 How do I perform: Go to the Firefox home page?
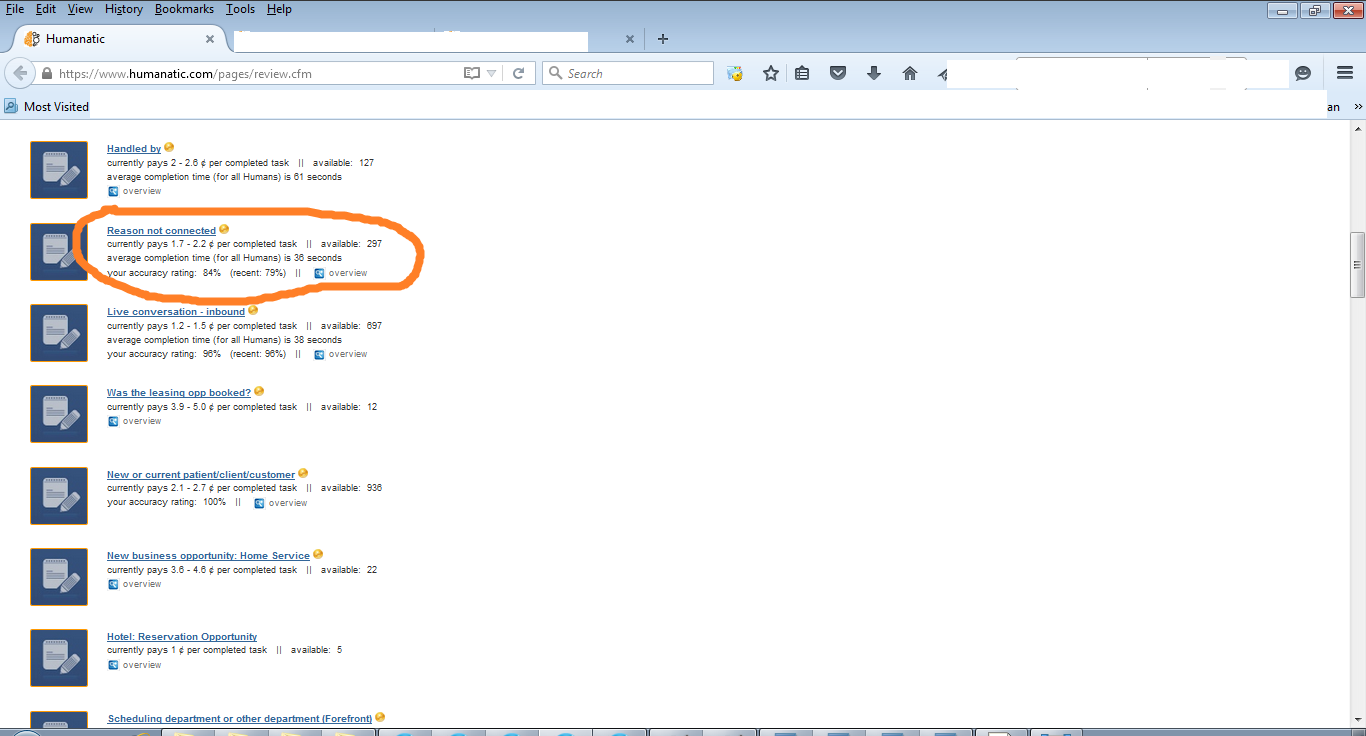click(910, 73)
